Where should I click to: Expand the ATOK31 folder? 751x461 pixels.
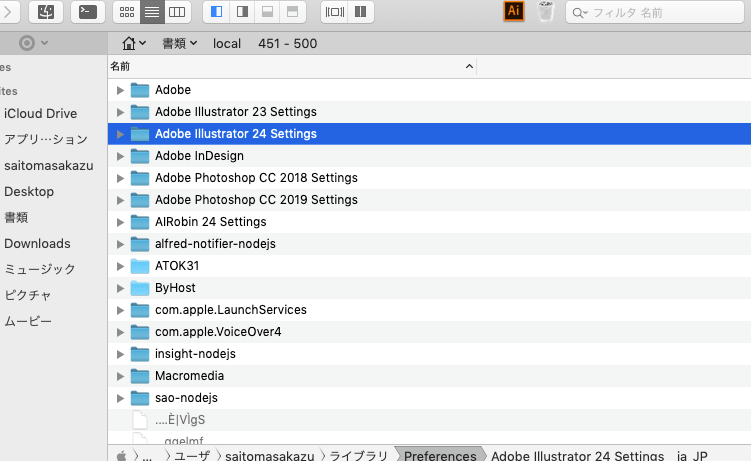(x=120, y=266)
